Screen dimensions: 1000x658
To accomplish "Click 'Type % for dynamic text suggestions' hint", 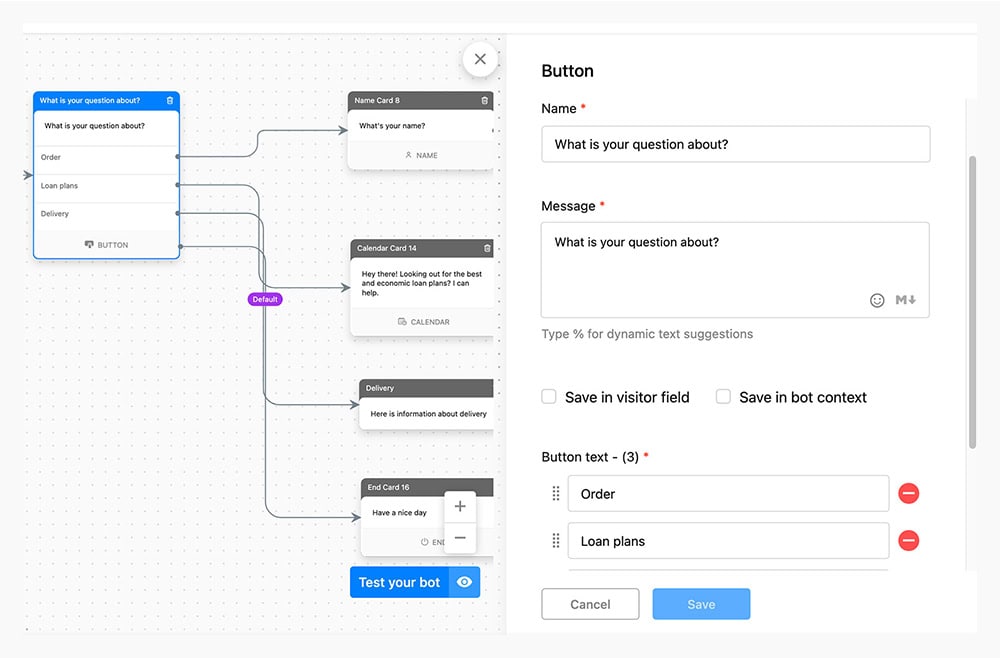I will pyautogui.click(x=647, y=334).
